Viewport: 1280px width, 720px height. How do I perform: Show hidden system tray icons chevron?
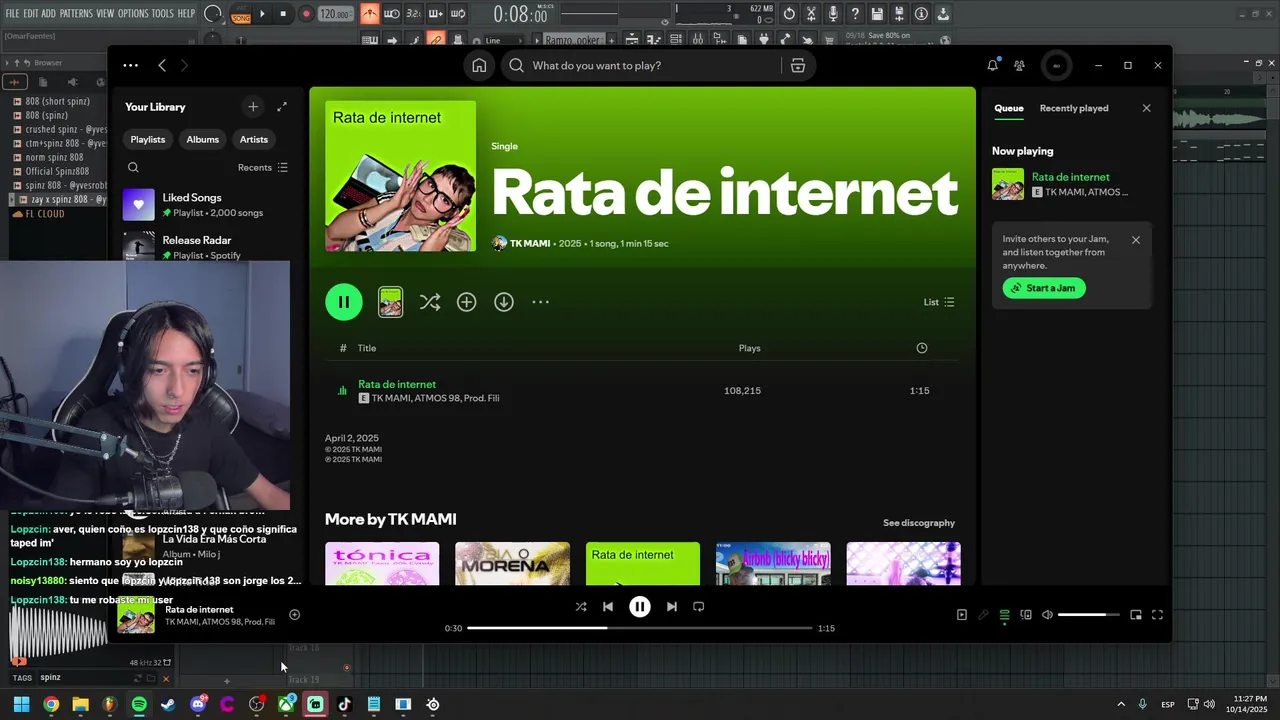coord(1121,704)
